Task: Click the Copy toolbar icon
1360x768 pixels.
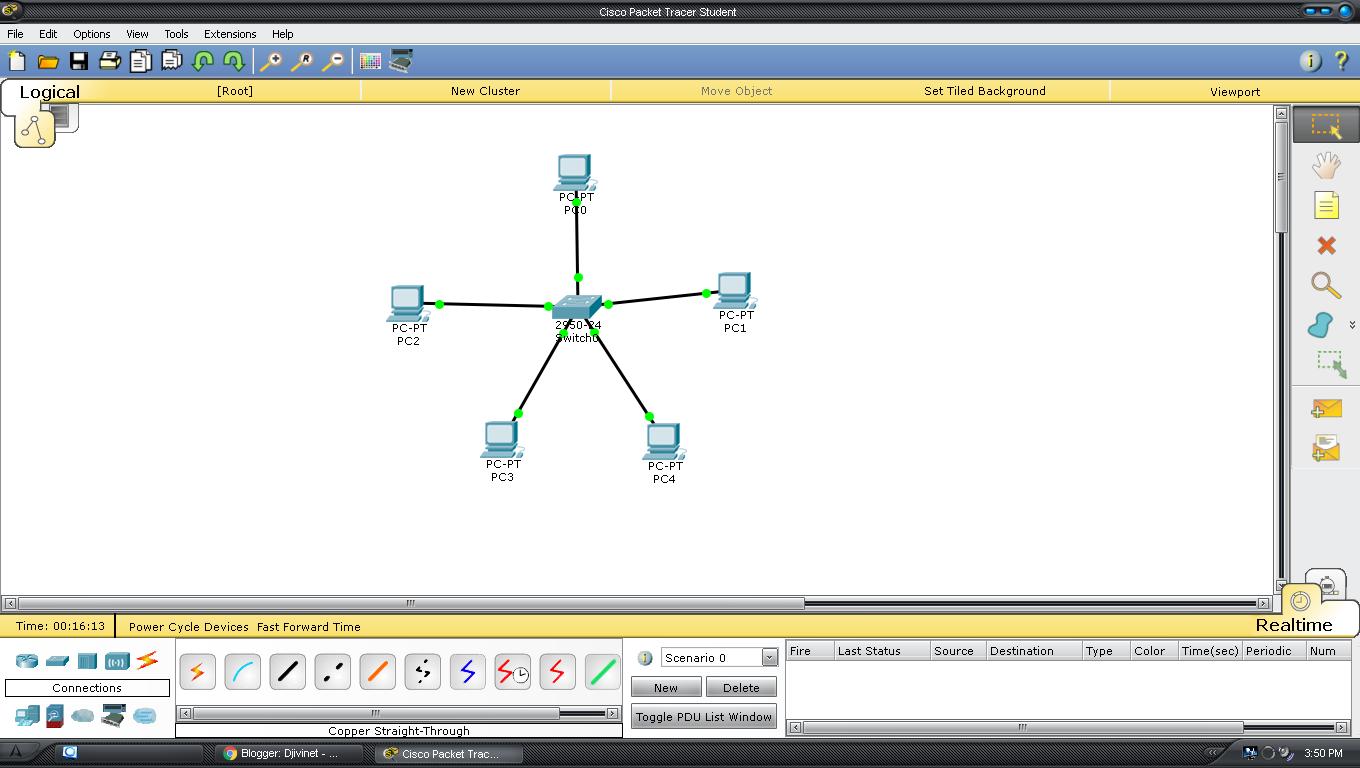Action: [140, 61]
